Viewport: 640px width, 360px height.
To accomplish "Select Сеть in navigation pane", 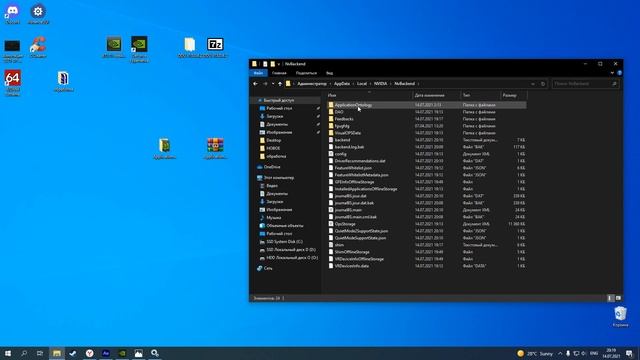I will tap(268, 268).
